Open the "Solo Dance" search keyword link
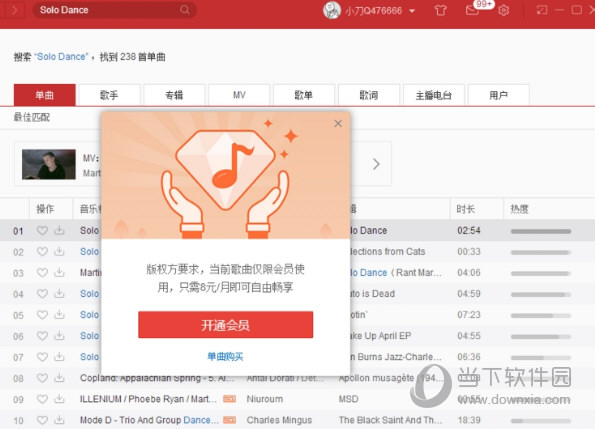 (61, 57)
